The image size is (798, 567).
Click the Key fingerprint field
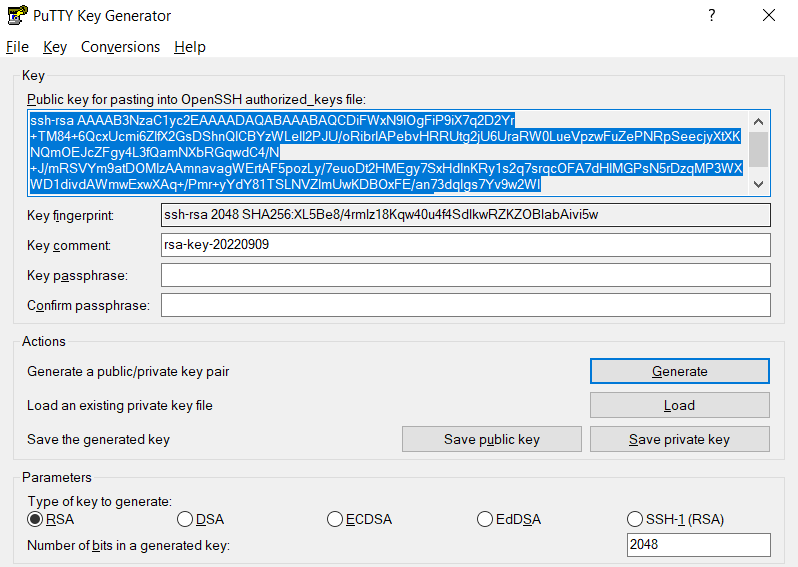tap(466, 215)
